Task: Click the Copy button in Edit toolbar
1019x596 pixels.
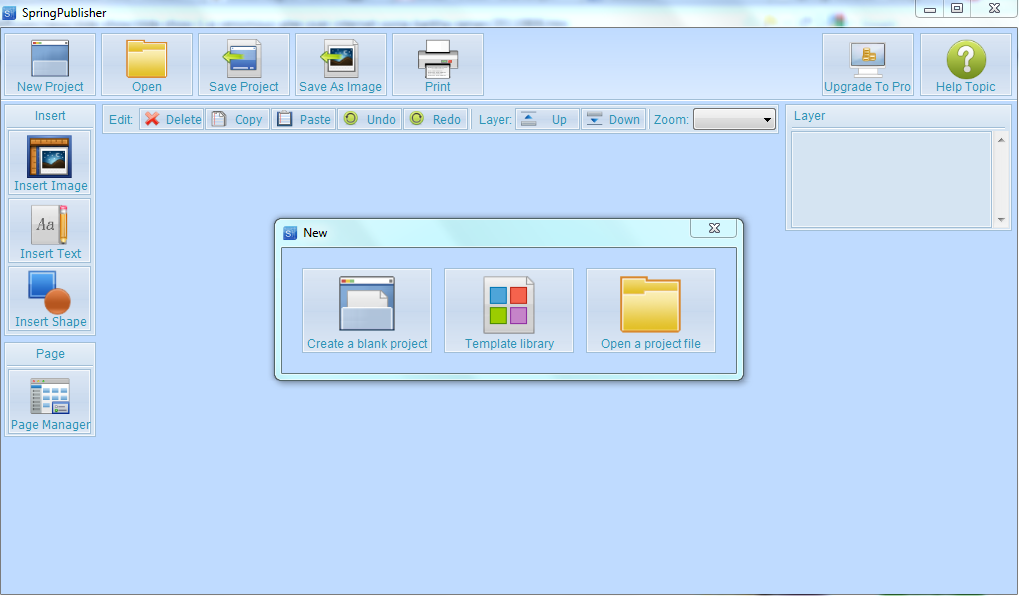Action: pyautogui.click(x=238, y=119)
